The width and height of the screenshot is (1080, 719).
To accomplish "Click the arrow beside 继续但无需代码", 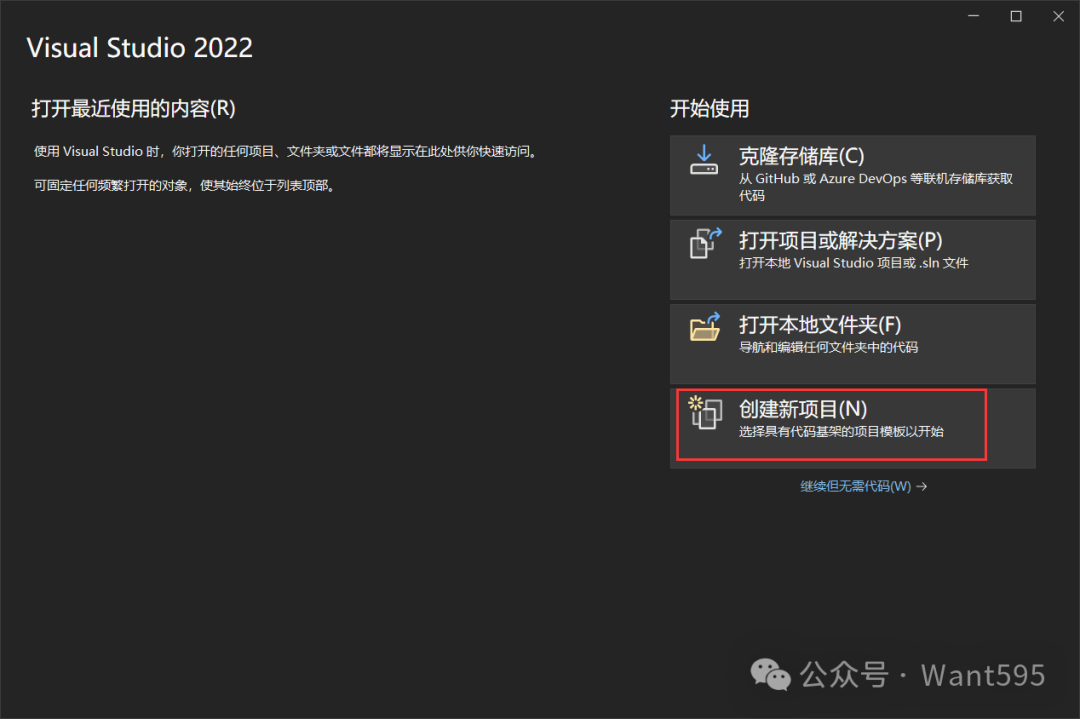I will tap(922, 486).
